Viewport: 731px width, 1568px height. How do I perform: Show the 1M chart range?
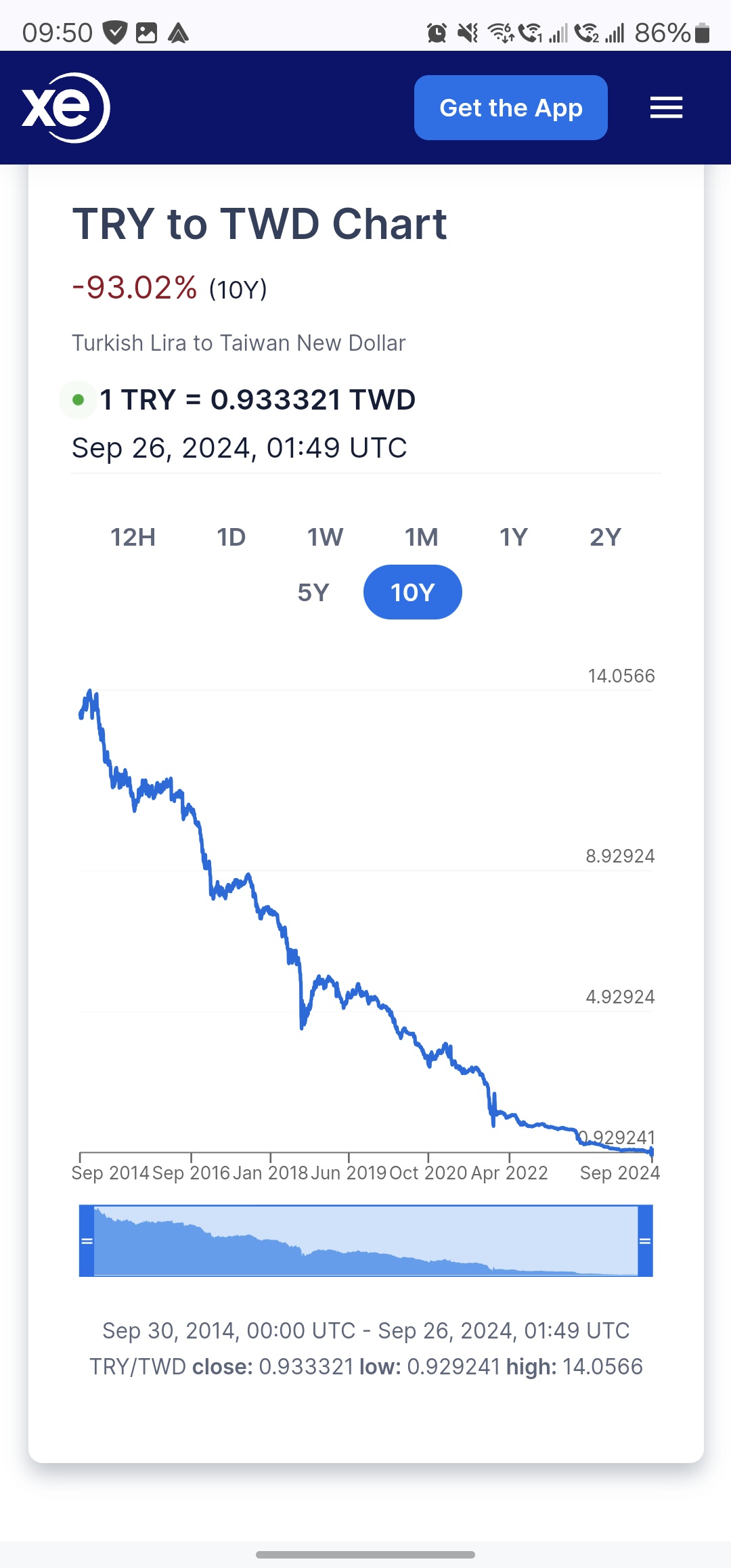coord(421,538)
